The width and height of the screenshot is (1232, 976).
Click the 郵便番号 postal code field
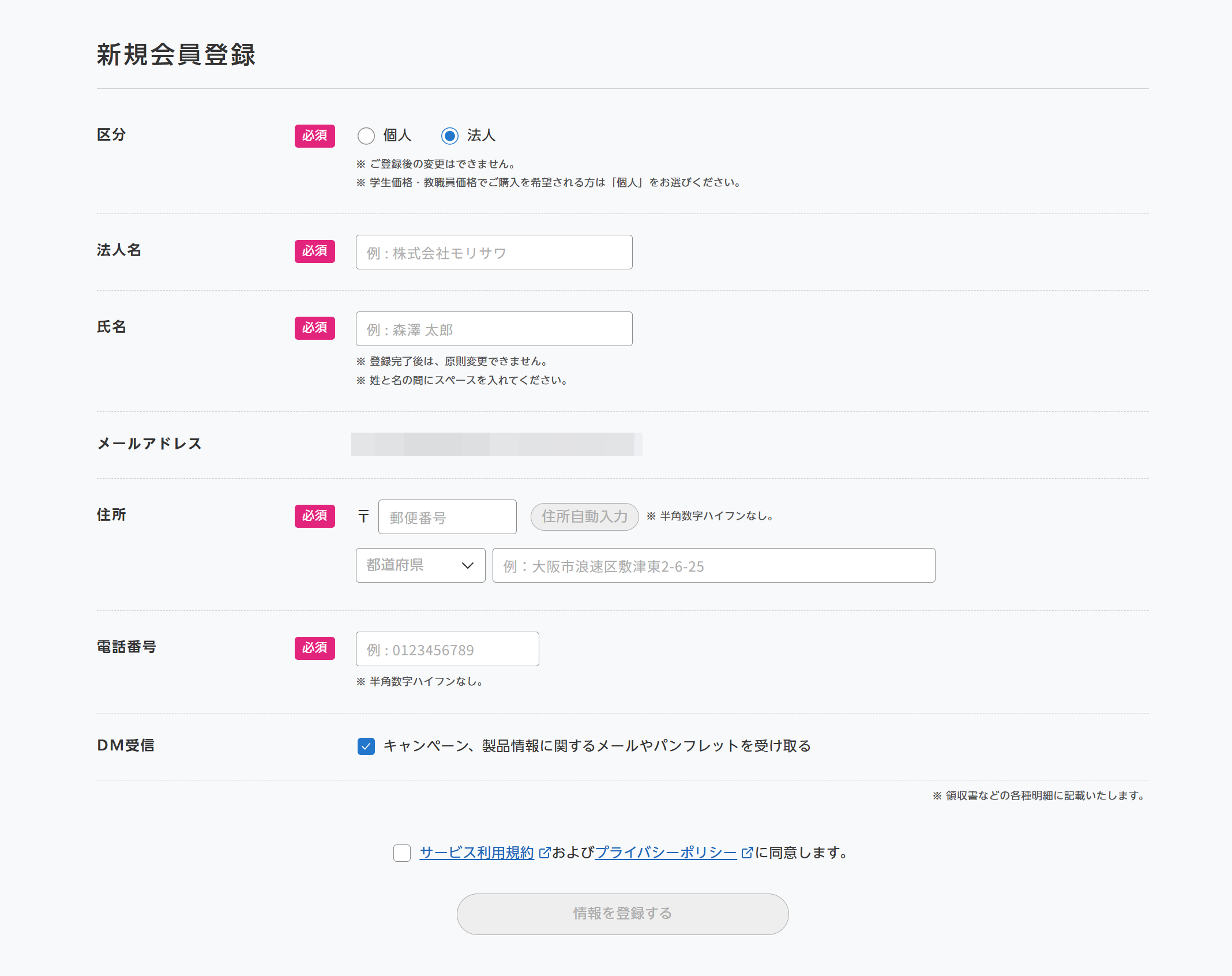[447, 516]
